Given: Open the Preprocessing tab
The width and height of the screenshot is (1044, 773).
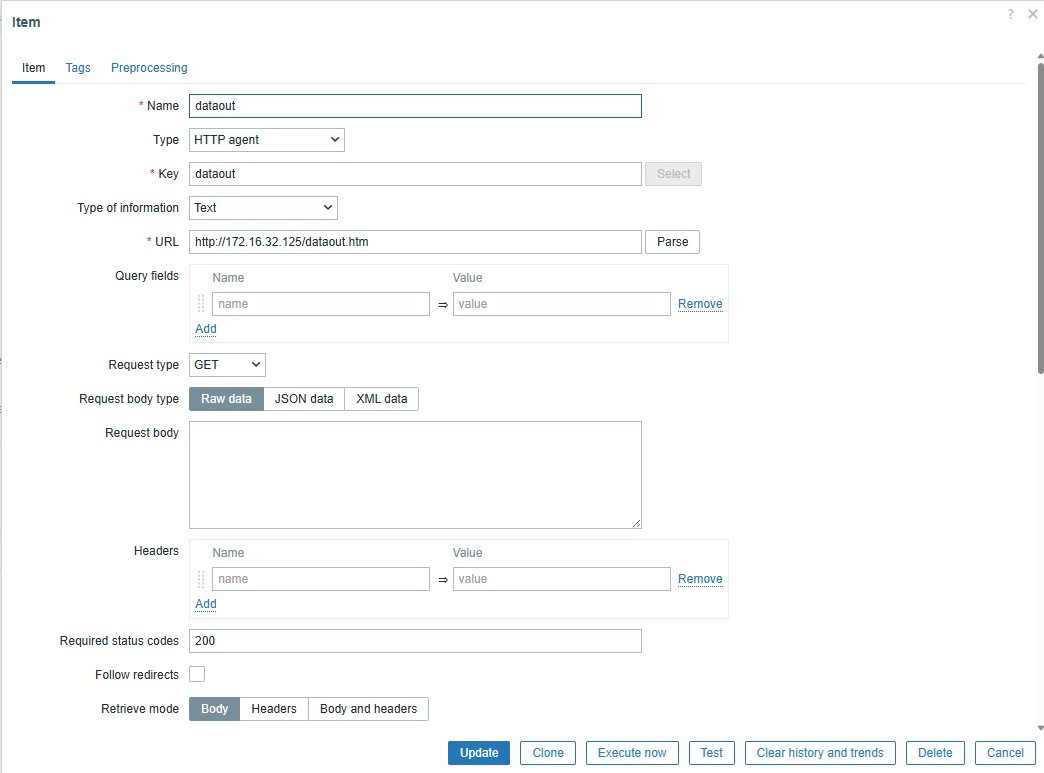Looking at the screenshot, I should [x=149, y=68].
